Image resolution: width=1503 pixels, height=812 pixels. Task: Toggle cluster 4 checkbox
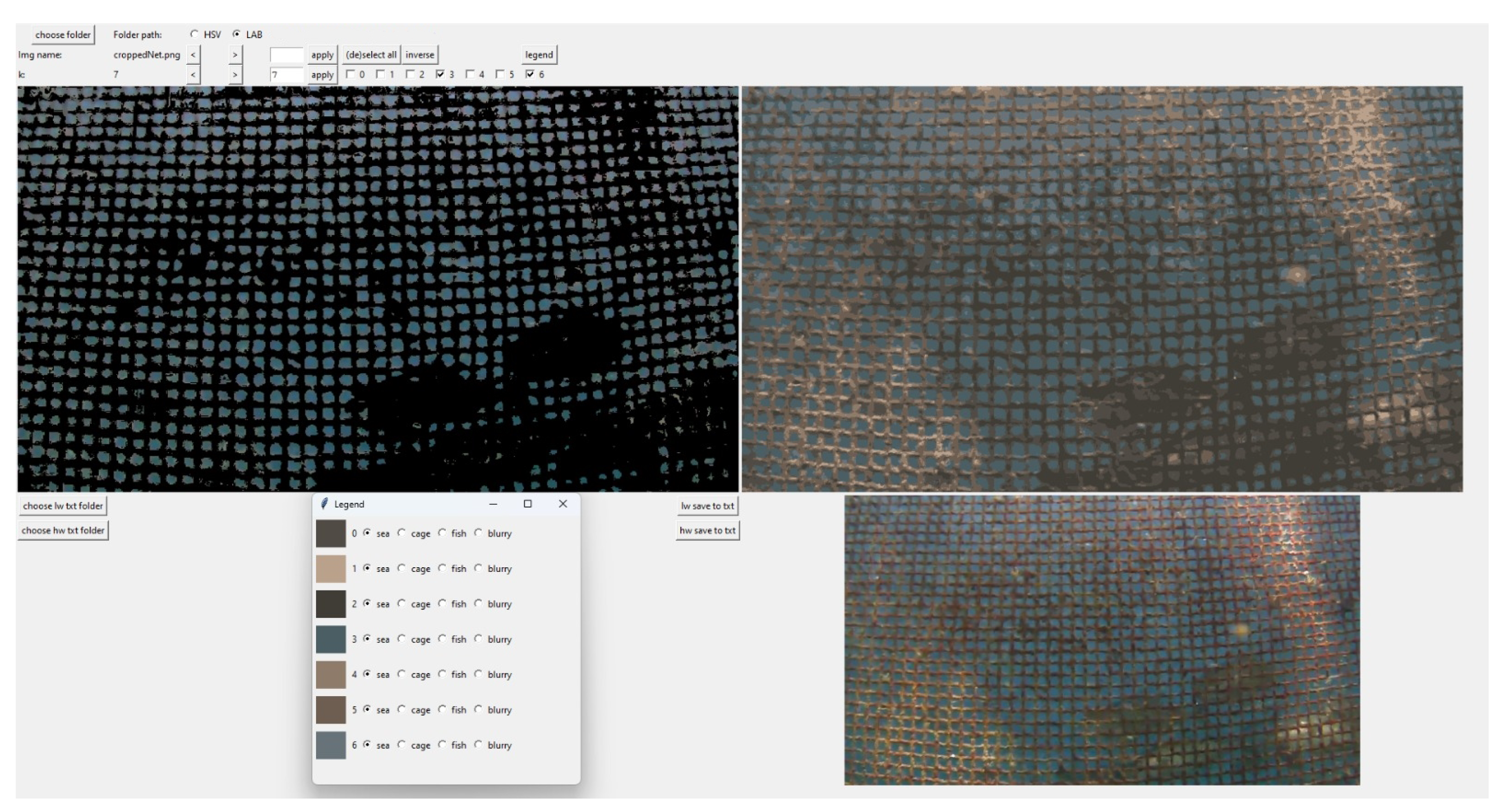point(470,74)
